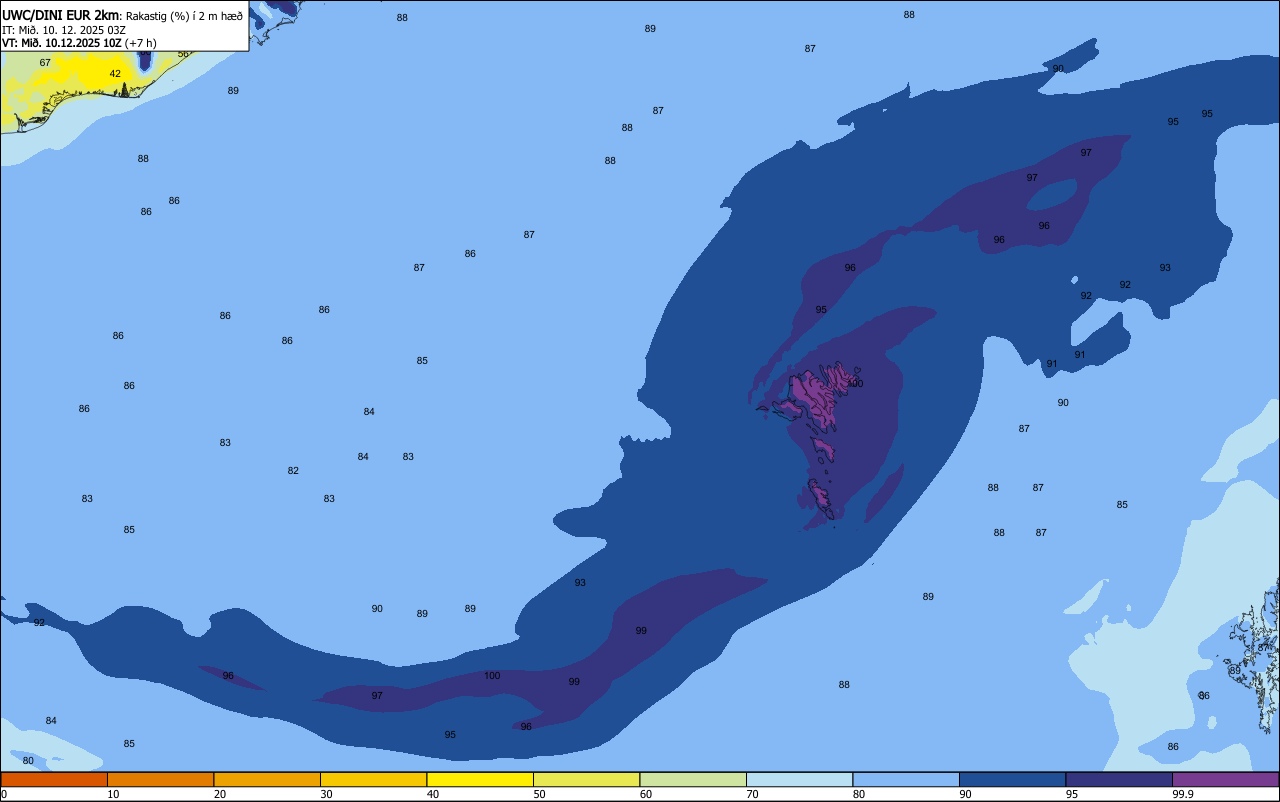Click the 'Rakastig (%) í 2 m hæð' label
This screenshot has width=1280, height=802.
tap(184, 16)
